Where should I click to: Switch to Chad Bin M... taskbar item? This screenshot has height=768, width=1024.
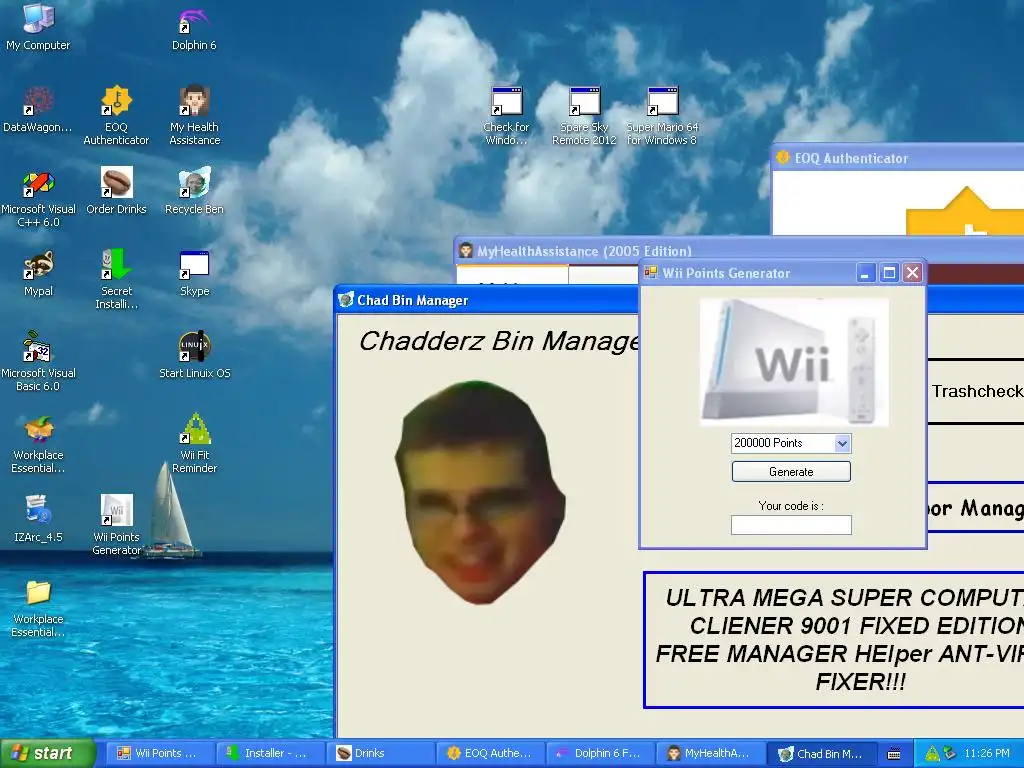[820, 753]
